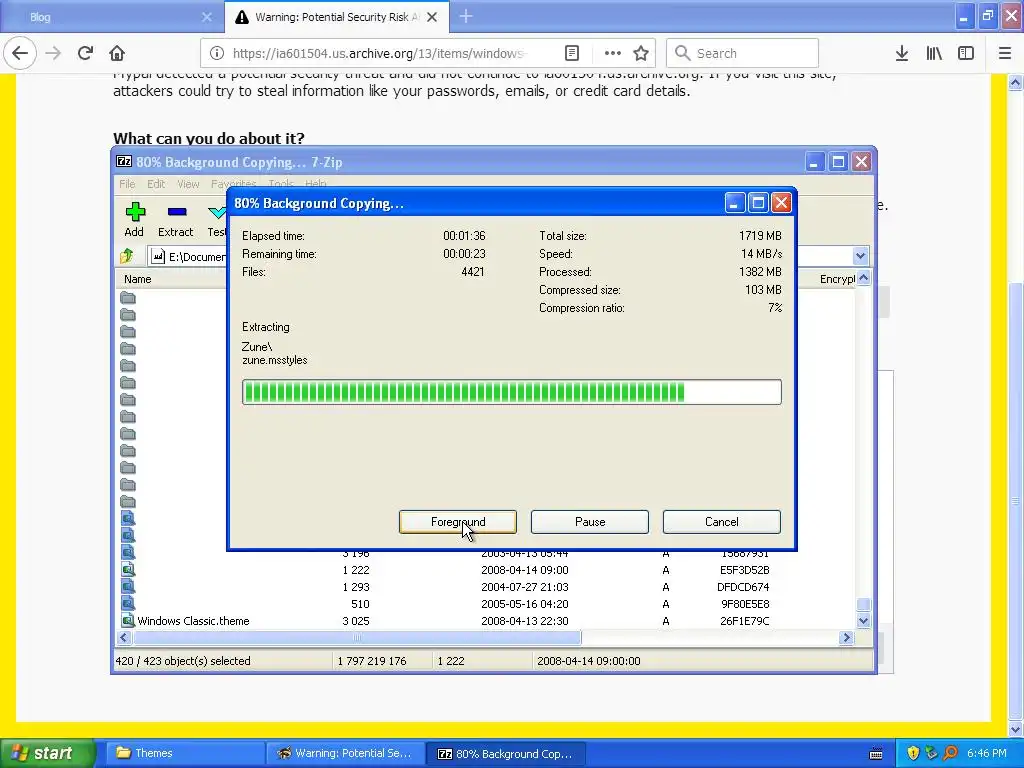Click the 9F80E5E8 CRC cell
The image size is (1024, 768).
[745, 604]
